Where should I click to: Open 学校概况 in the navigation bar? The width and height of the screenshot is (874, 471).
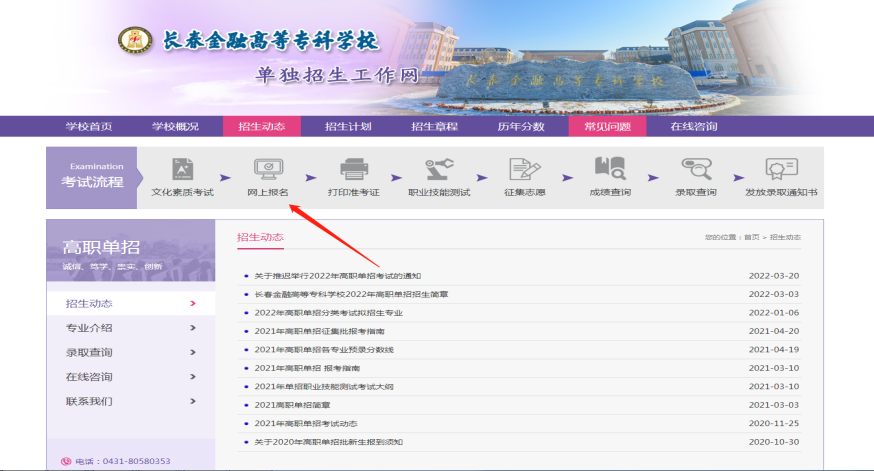[x=176, y=127]
